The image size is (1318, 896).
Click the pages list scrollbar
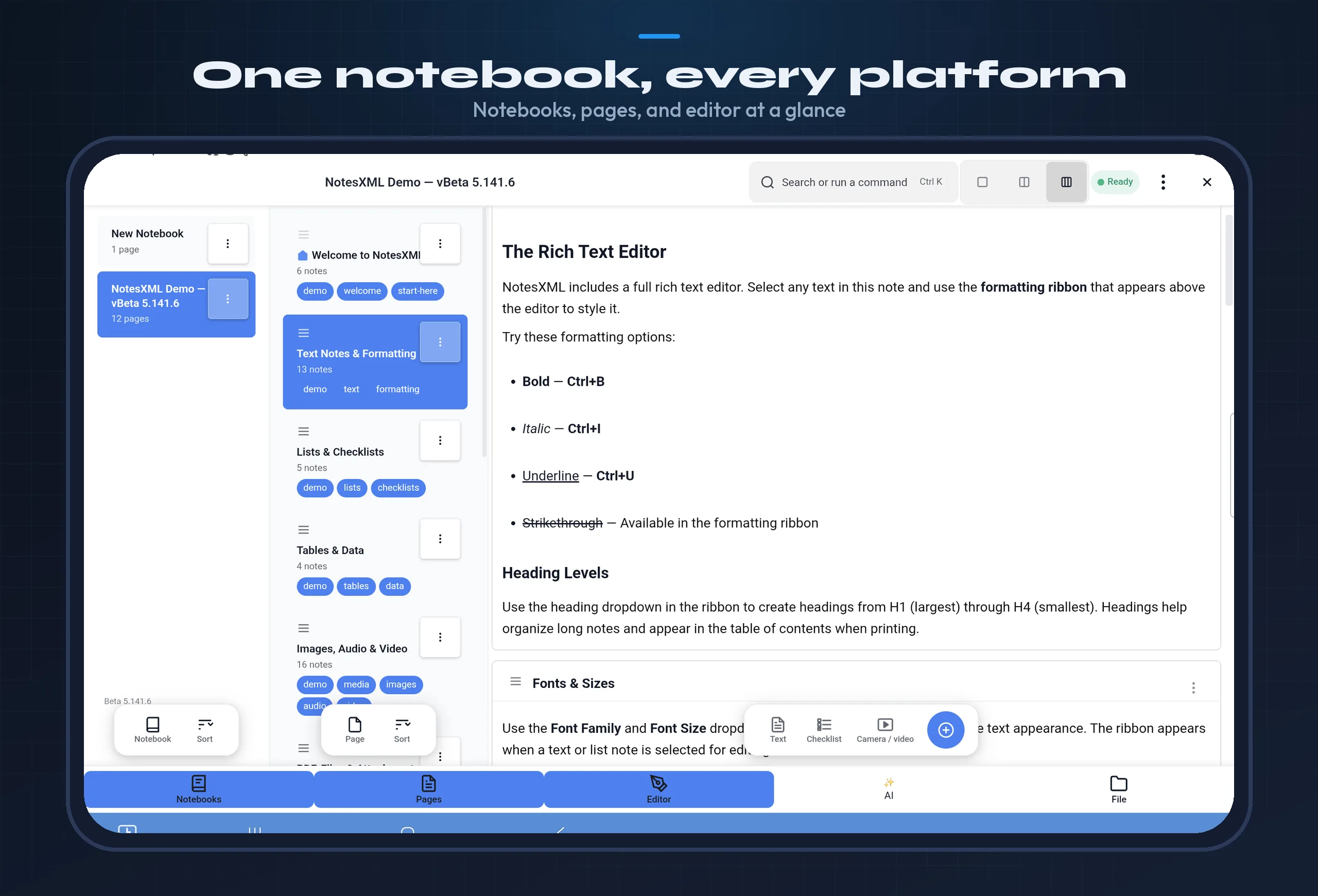[x=484, y=332]
